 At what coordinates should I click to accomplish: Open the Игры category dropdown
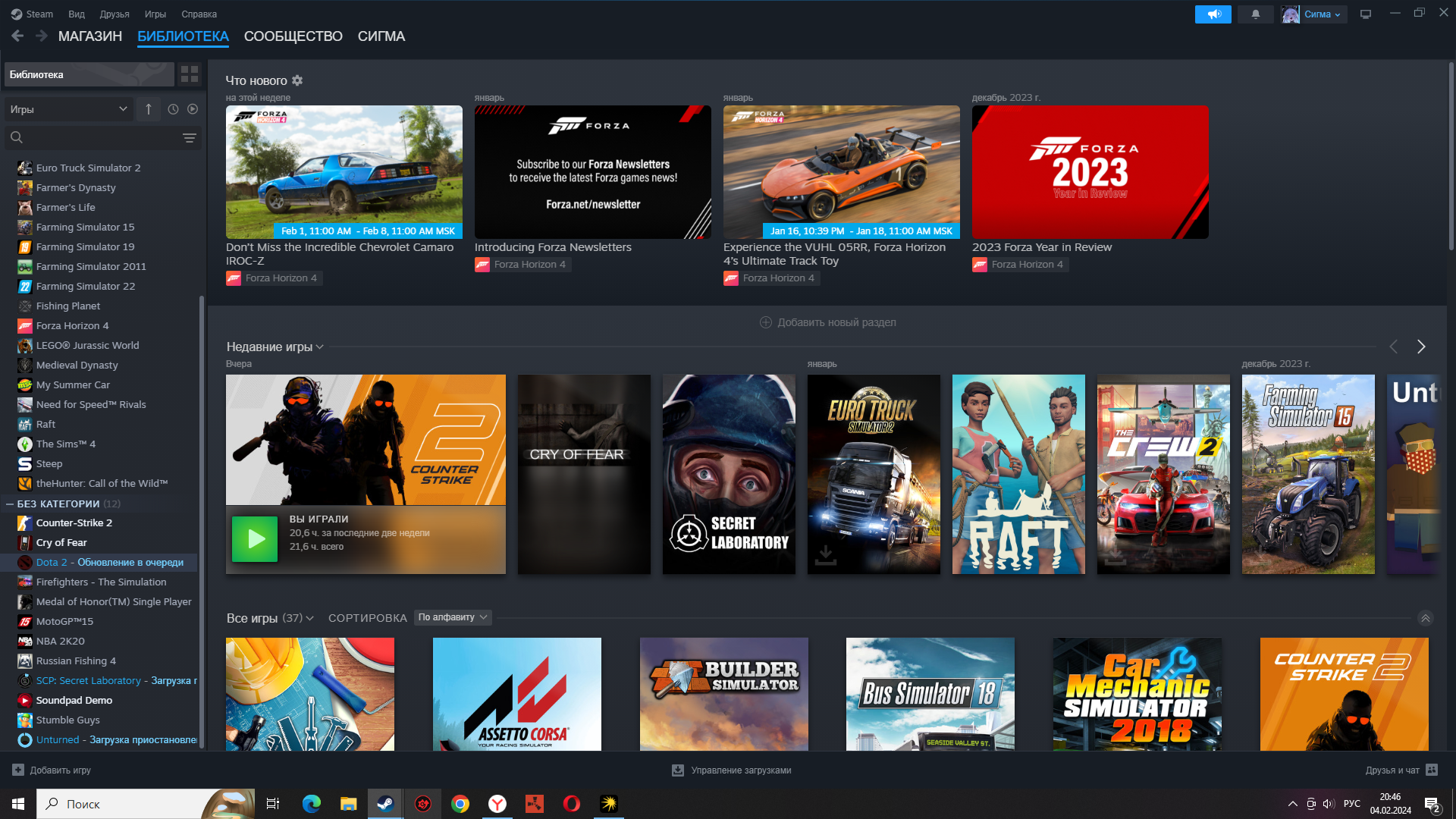[69, 109]
